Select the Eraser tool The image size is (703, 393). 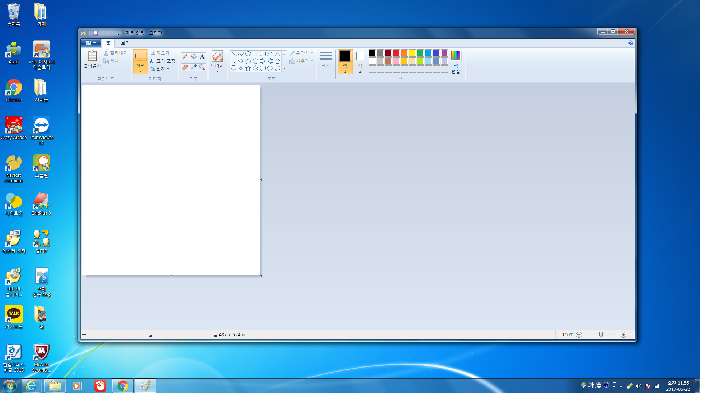point(185,67)
